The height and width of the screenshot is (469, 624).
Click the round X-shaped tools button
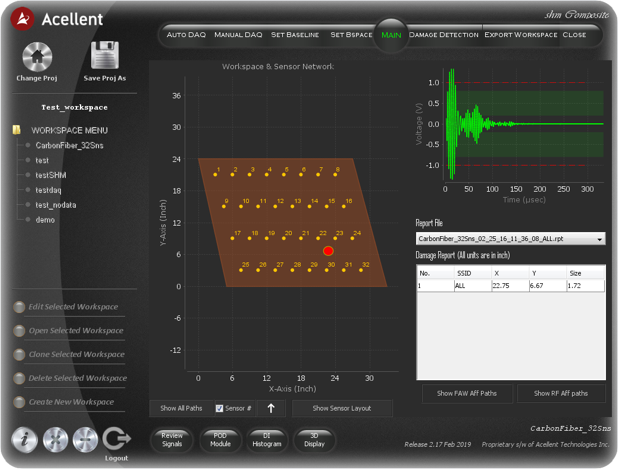click(55, 440)
